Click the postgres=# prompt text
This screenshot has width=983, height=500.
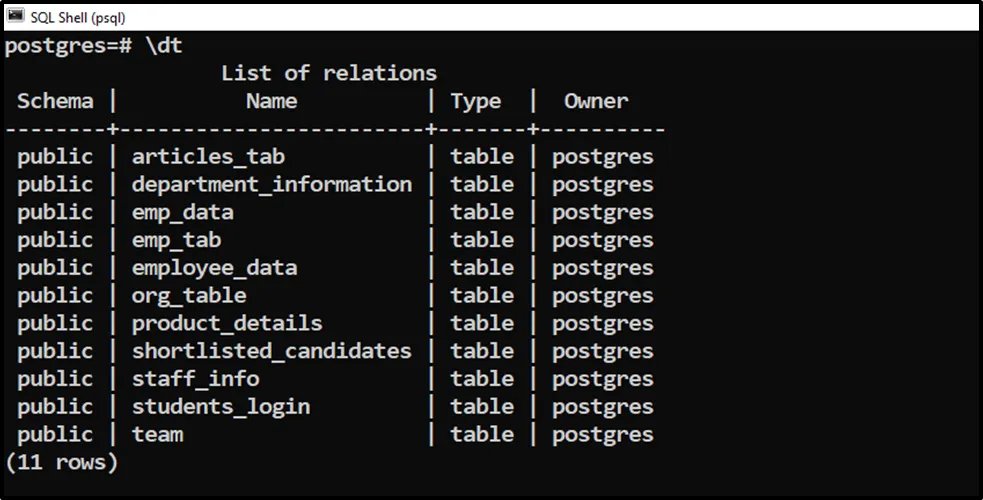coord(68,46)
